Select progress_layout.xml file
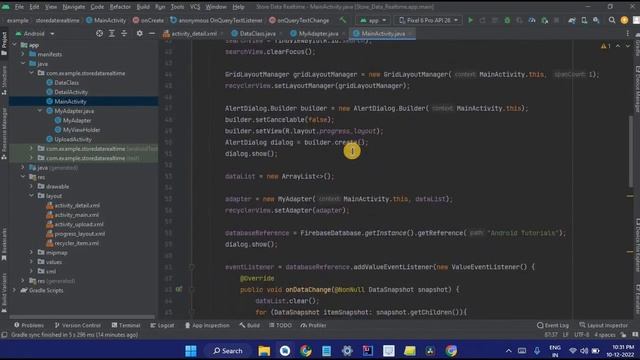The height and width of the screenshot is (360, 640). coord(80,233)
